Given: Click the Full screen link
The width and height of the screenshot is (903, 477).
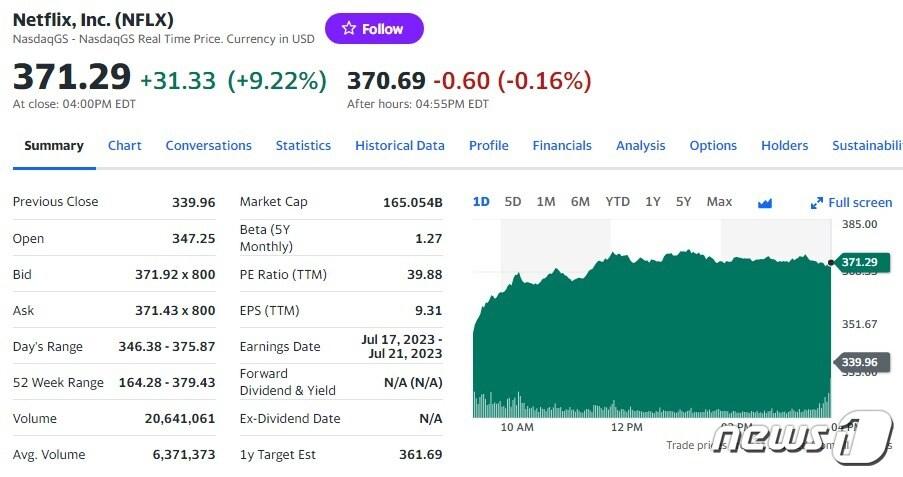Looking at the screenshot, I should pyautogui.click(x=860, y=203).
